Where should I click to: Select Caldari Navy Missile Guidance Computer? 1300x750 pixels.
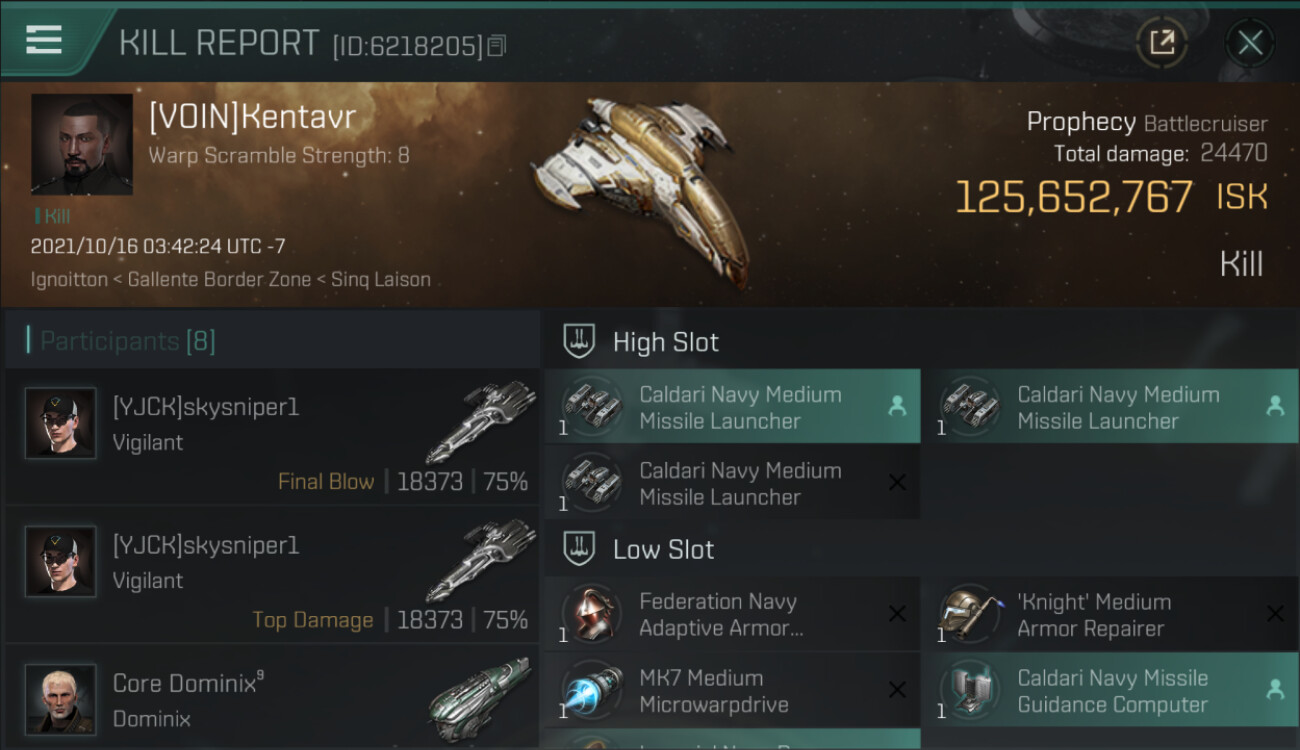(x=1110, y=691)
